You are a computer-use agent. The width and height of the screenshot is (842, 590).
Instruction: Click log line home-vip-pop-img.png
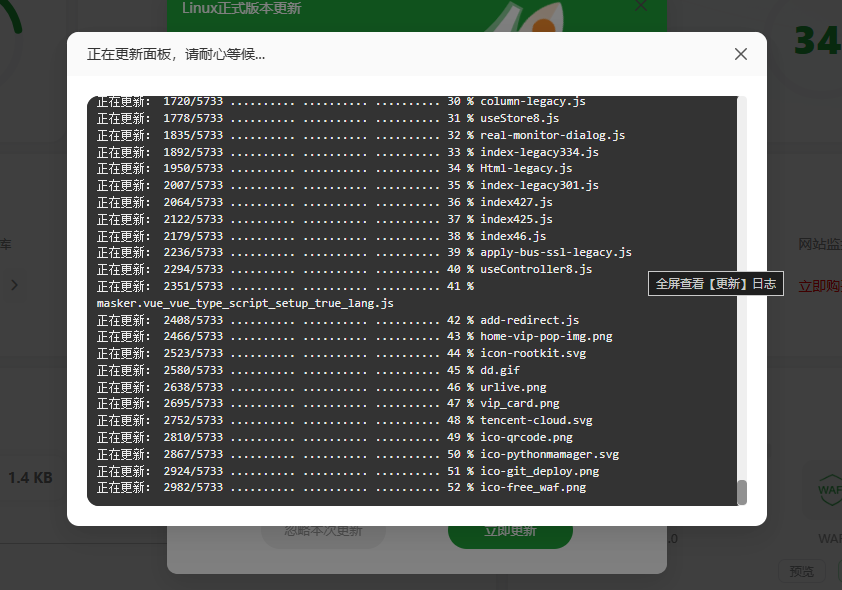[354, 337]
